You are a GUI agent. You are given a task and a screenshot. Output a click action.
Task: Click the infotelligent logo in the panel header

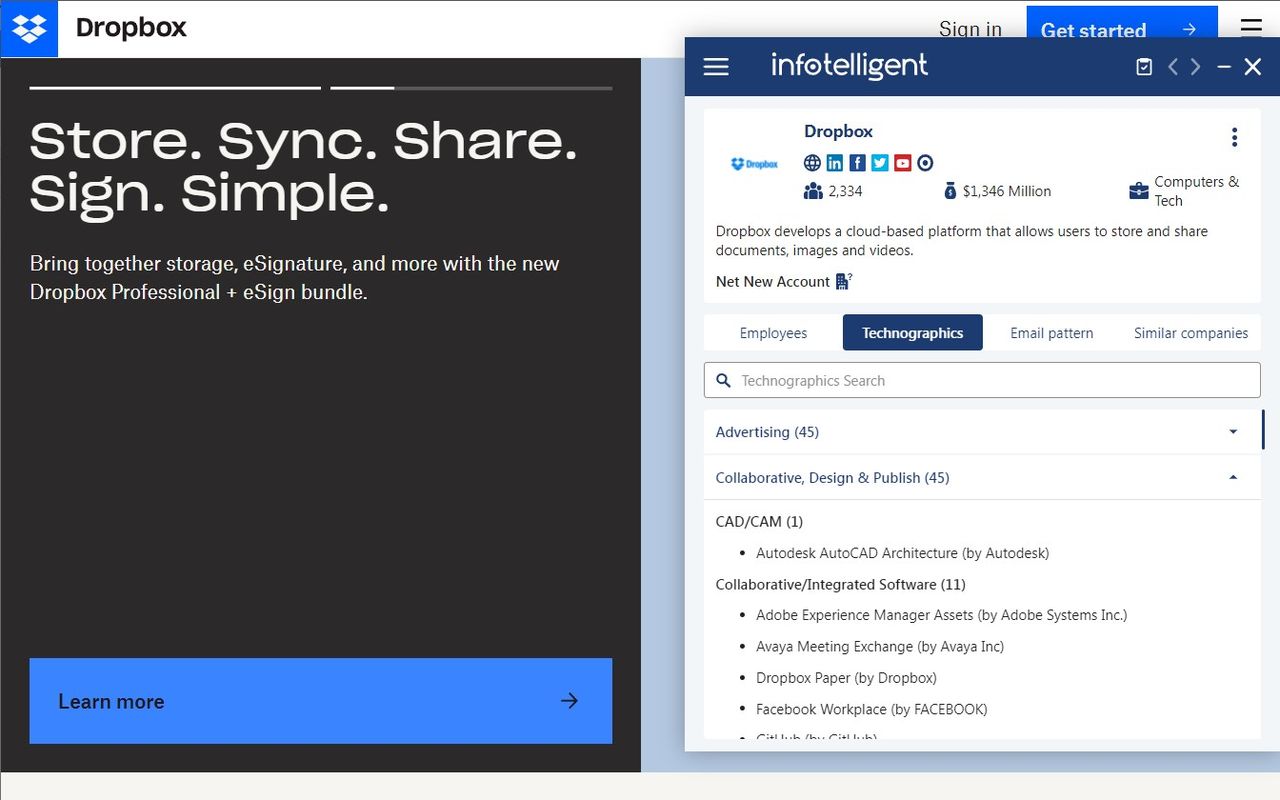point(849,66)
